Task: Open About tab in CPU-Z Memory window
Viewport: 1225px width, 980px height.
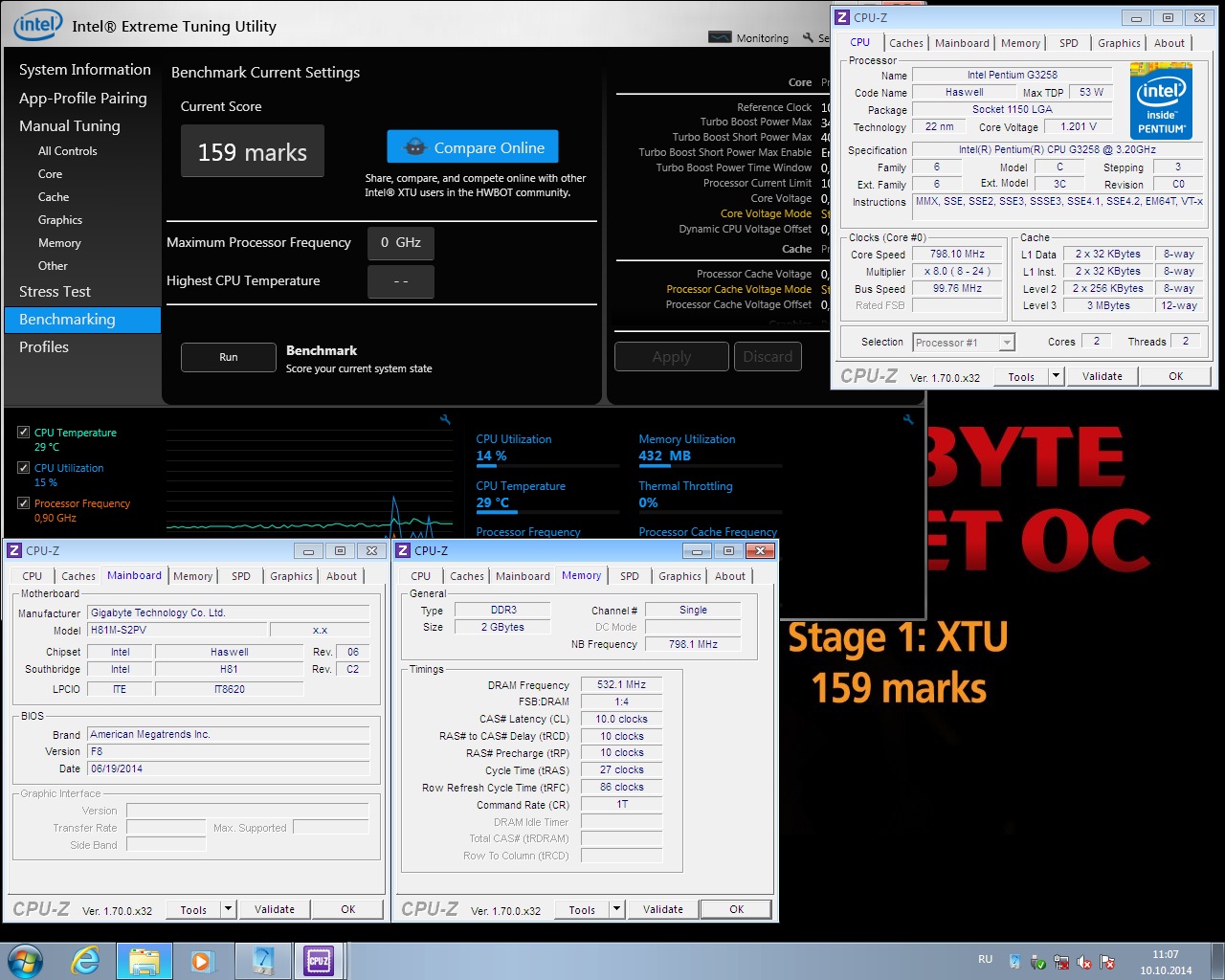Action: 730,576
